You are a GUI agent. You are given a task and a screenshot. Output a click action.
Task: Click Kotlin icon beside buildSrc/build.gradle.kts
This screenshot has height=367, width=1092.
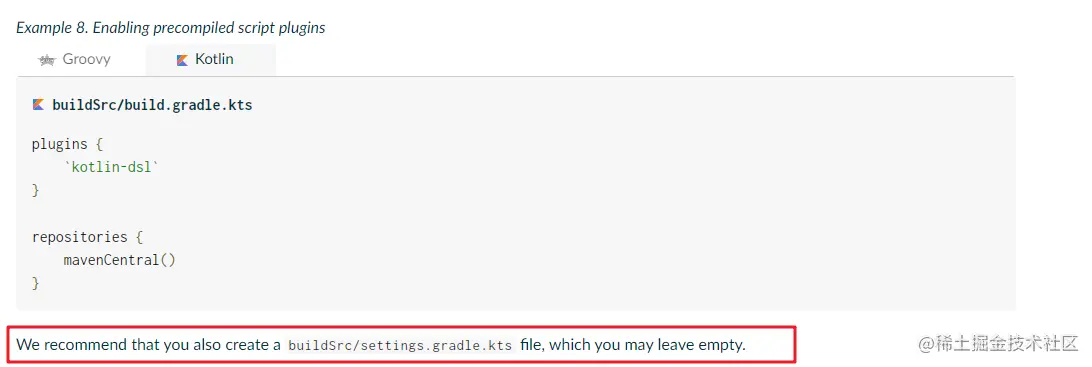pos(38,106)
